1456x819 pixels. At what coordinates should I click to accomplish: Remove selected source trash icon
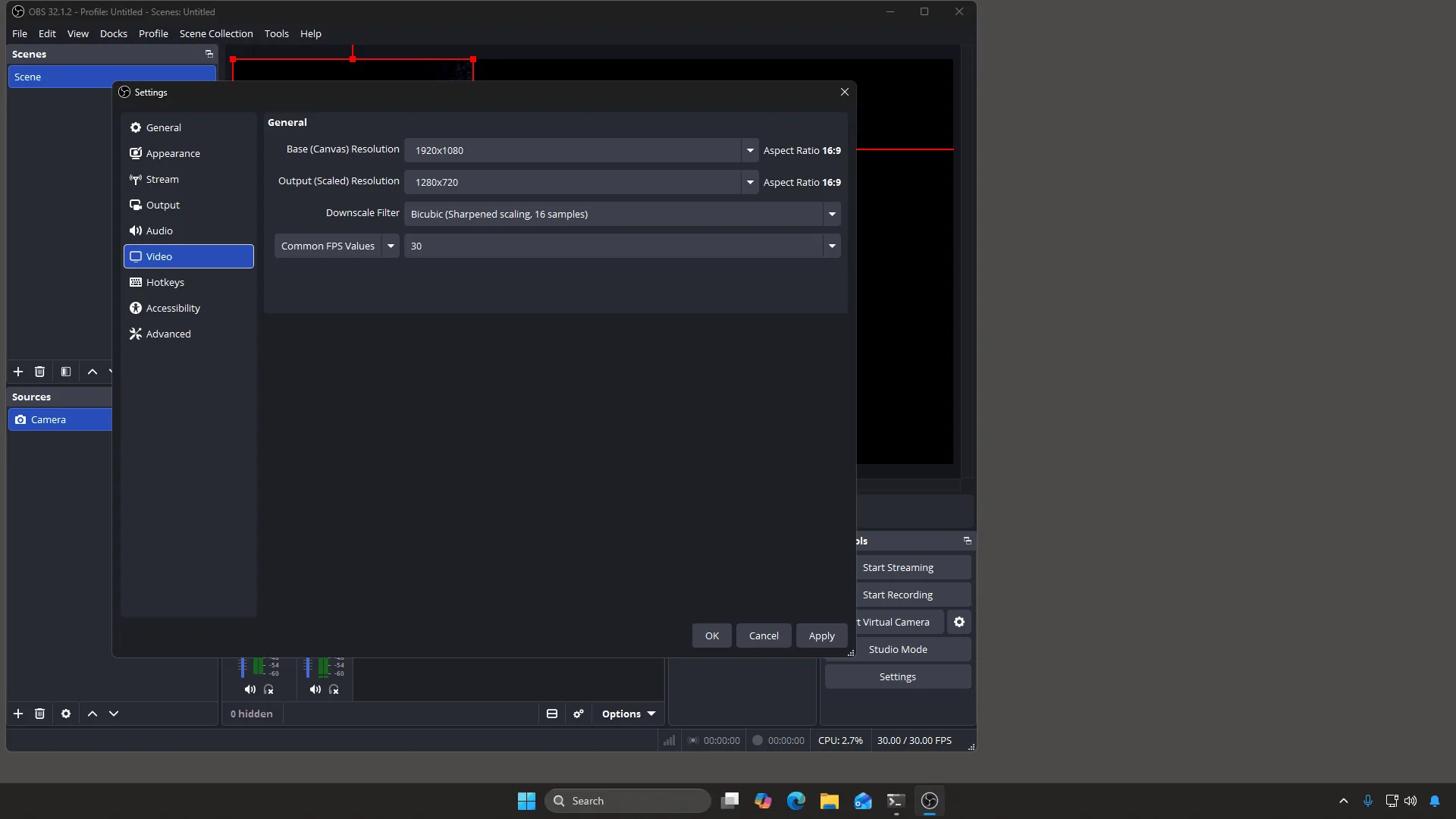tap(39, 714)
